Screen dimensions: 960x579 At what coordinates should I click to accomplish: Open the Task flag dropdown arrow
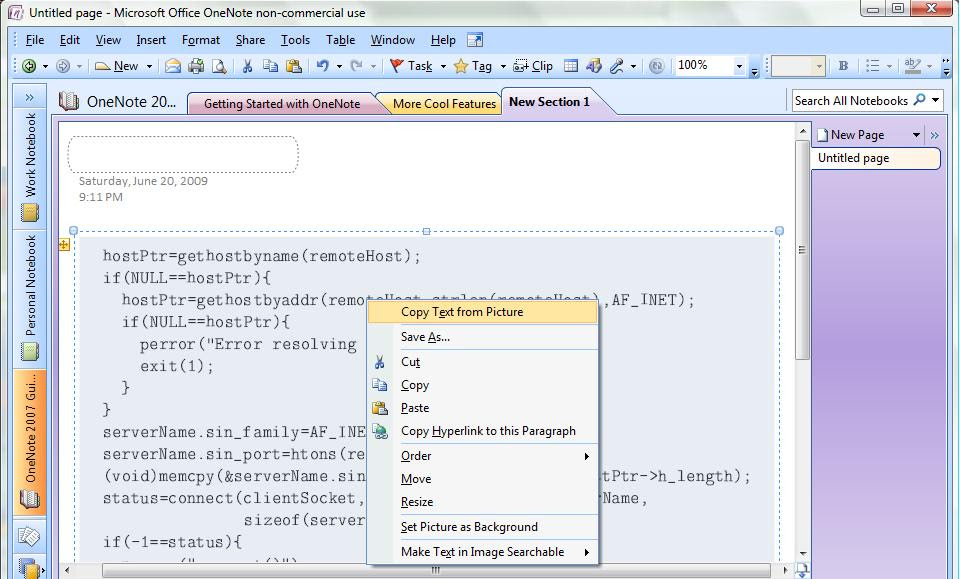point(443,66)
